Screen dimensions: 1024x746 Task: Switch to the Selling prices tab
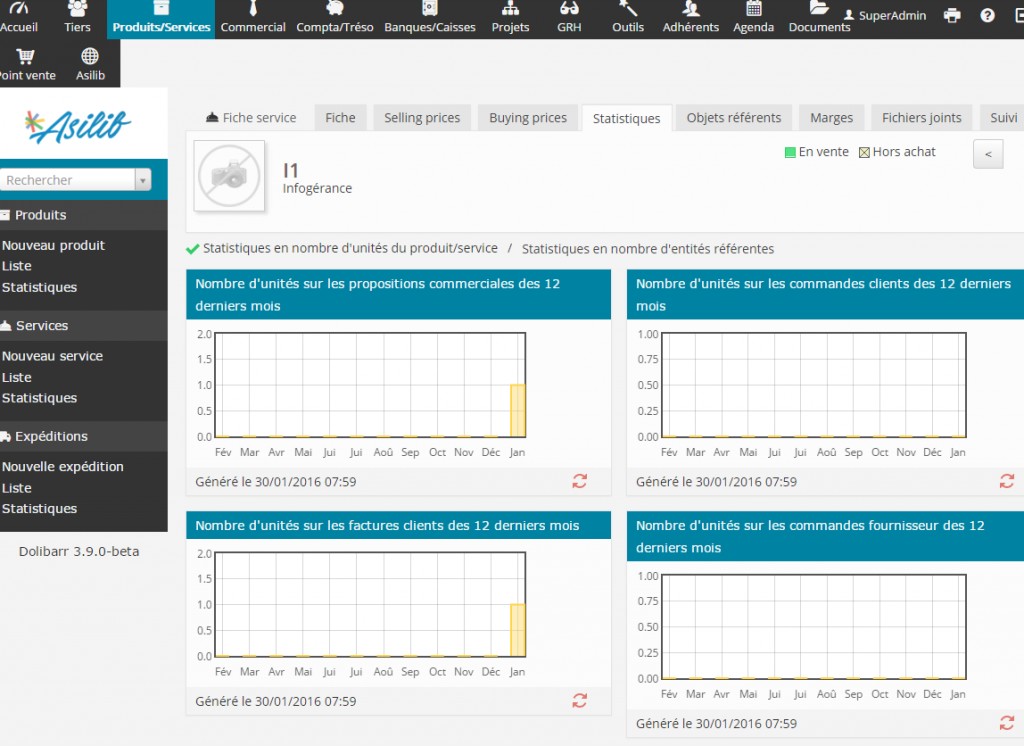point(422,118)
